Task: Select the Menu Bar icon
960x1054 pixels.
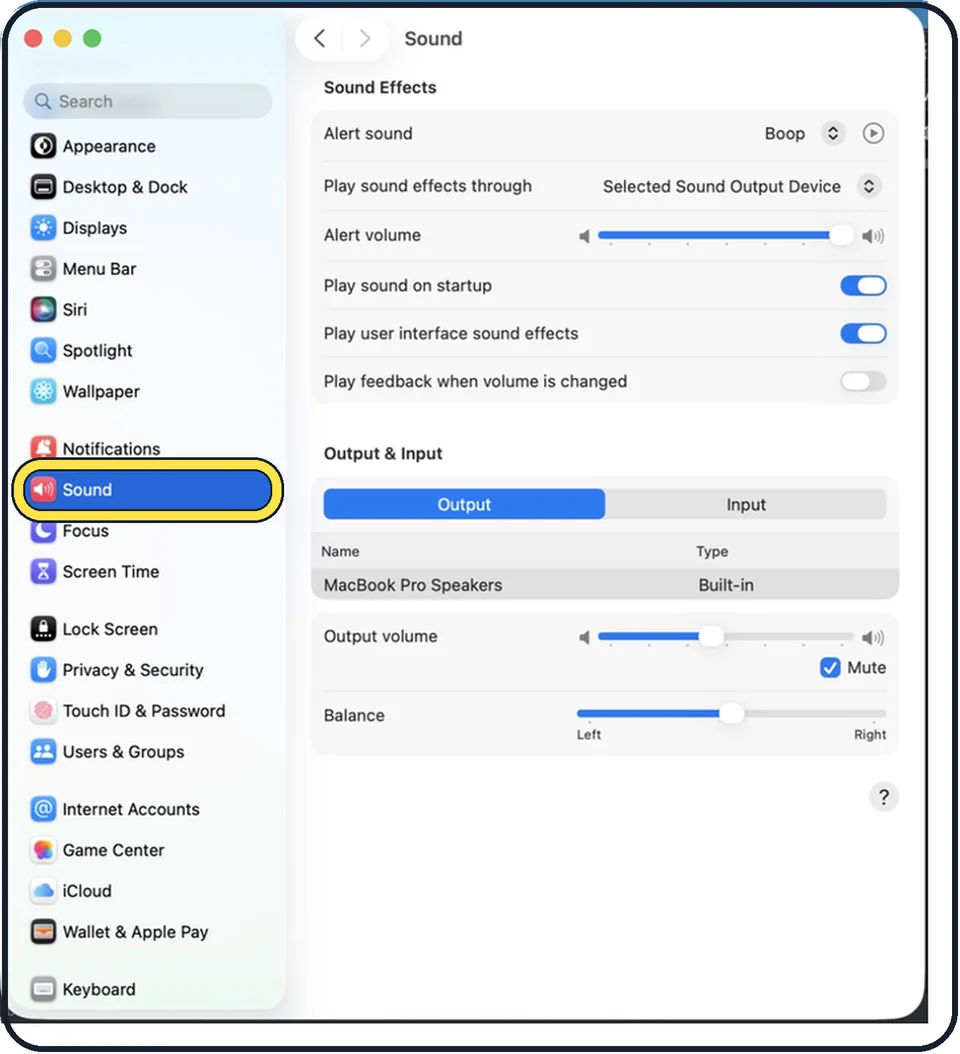Action: (44, 269)
